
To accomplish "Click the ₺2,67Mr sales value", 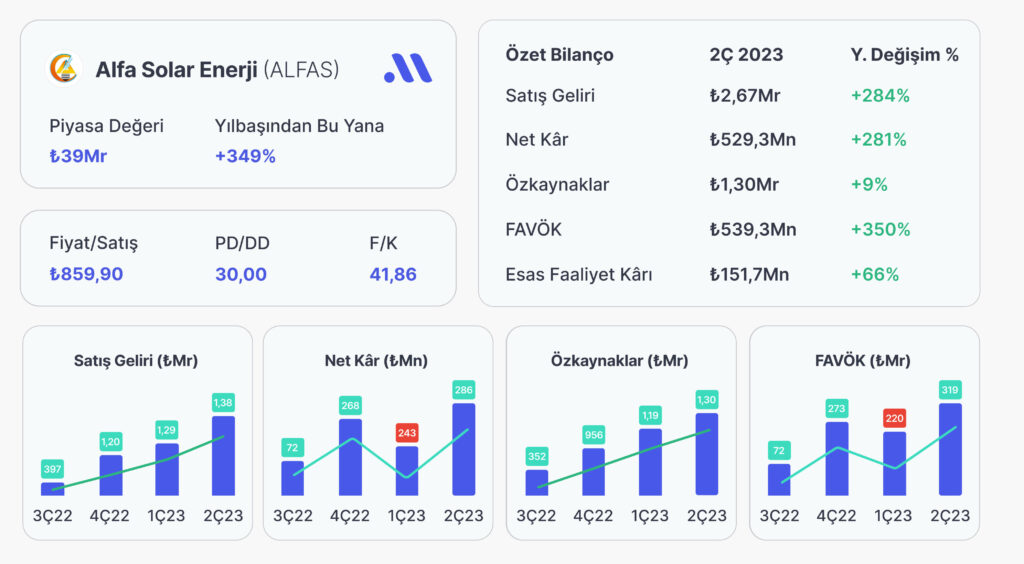I will [x=745, y=96].
